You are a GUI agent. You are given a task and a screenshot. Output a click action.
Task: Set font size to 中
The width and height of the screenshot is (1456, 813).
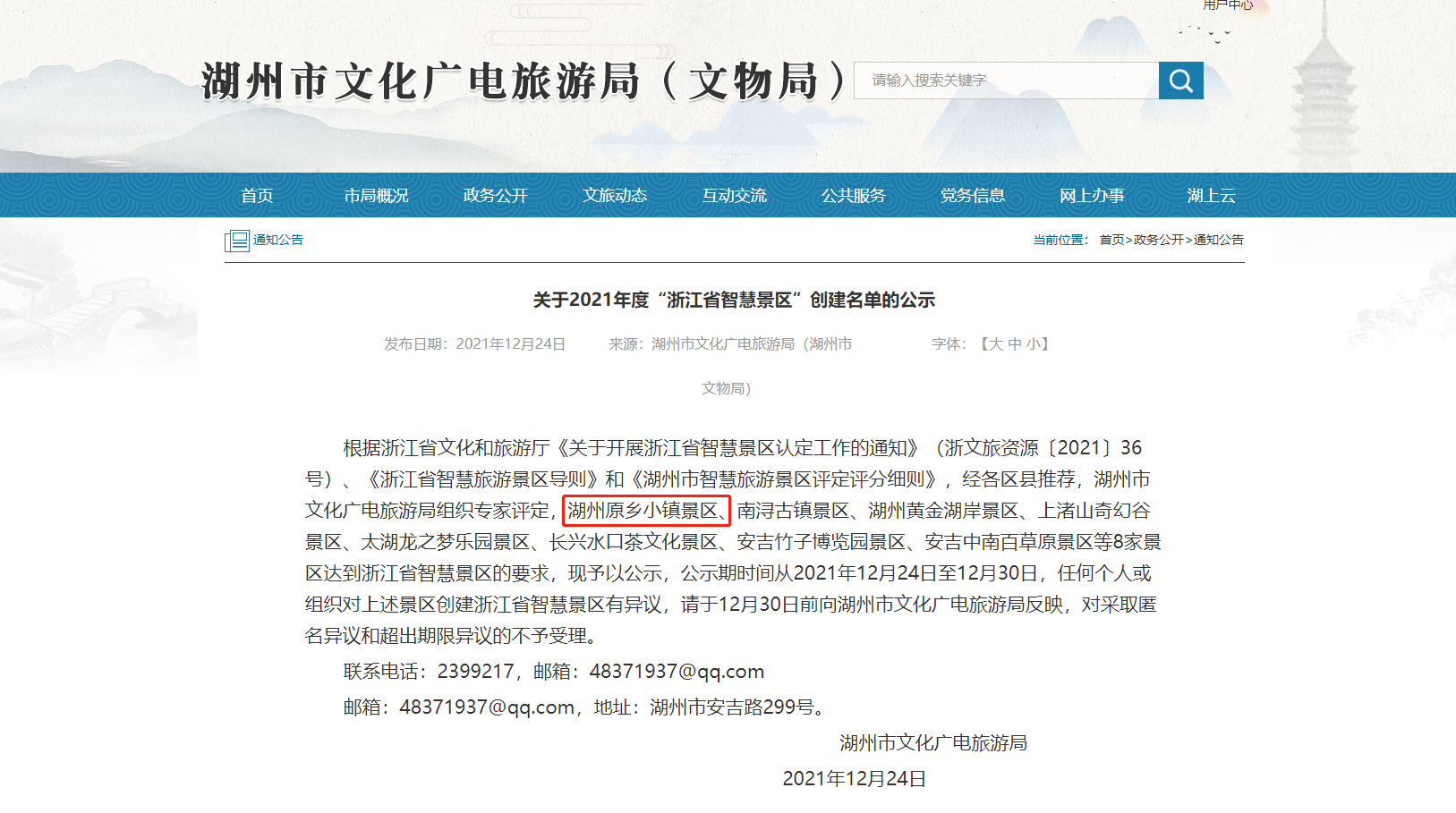pos(1015,343)
